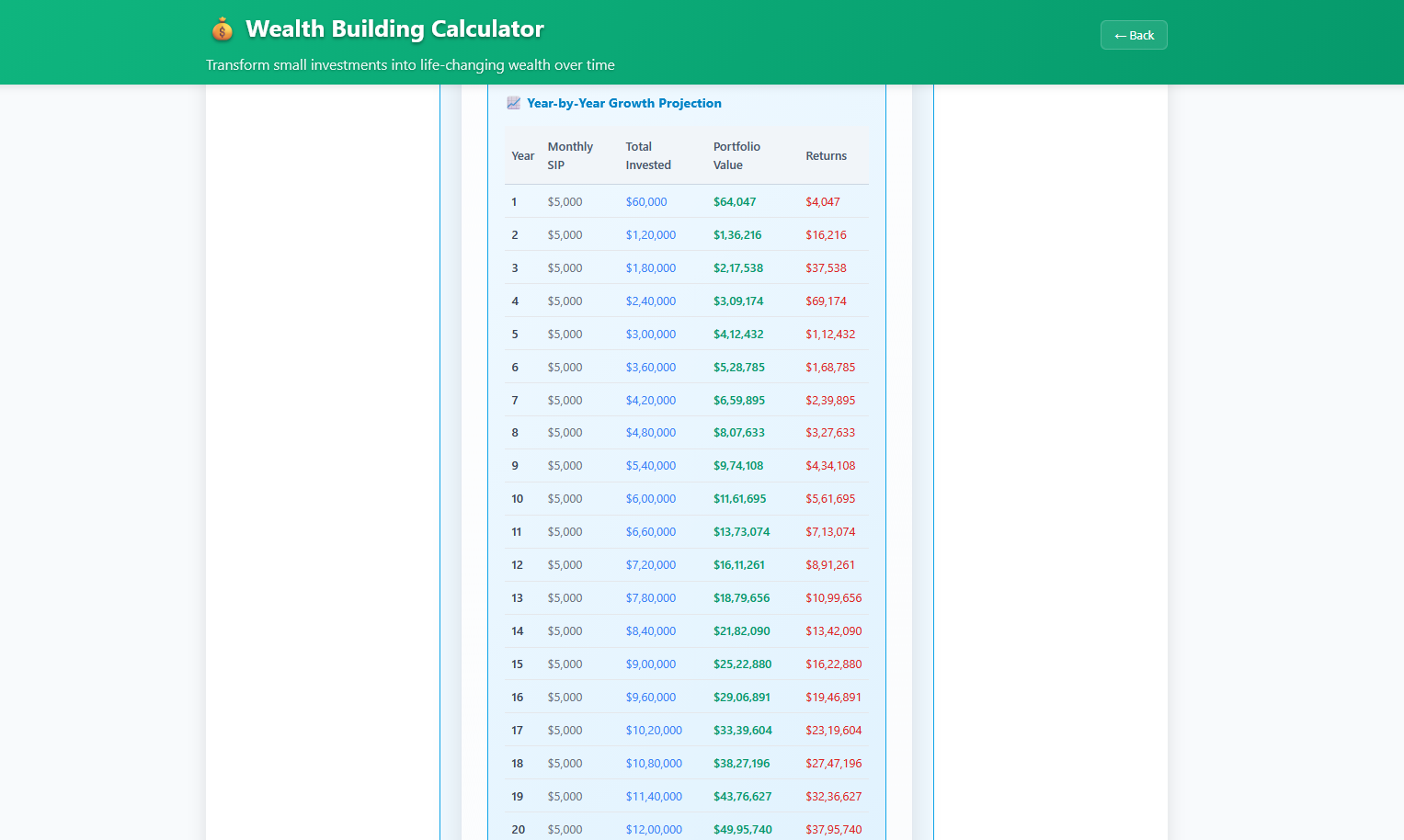The height and width of the screenshot is (840, 1404).
Task: Select the $37,538 returns value
Action: (x=826, y=267)
